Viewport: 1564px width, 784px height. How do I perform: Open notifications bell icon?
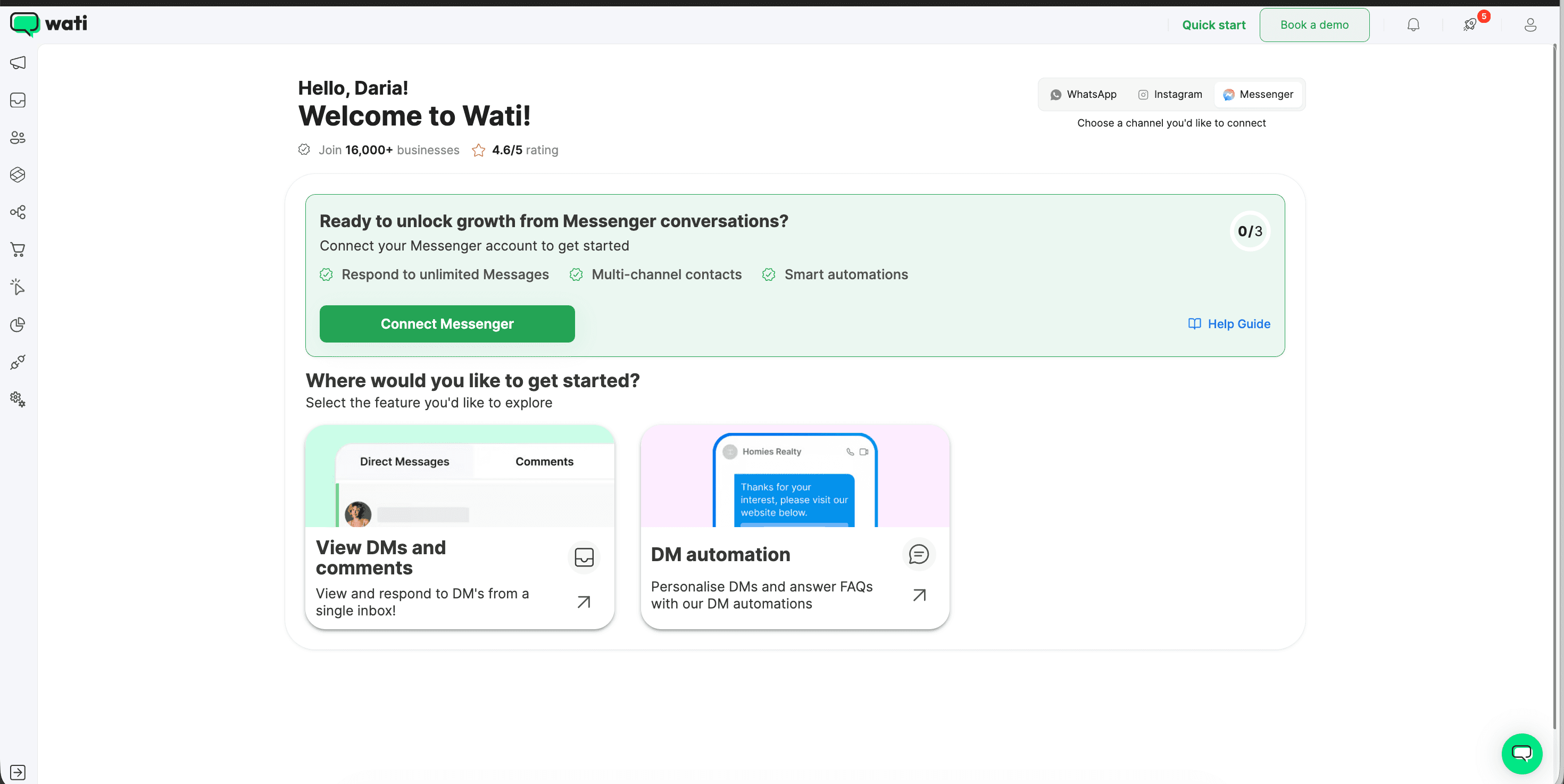[1413, 25]
